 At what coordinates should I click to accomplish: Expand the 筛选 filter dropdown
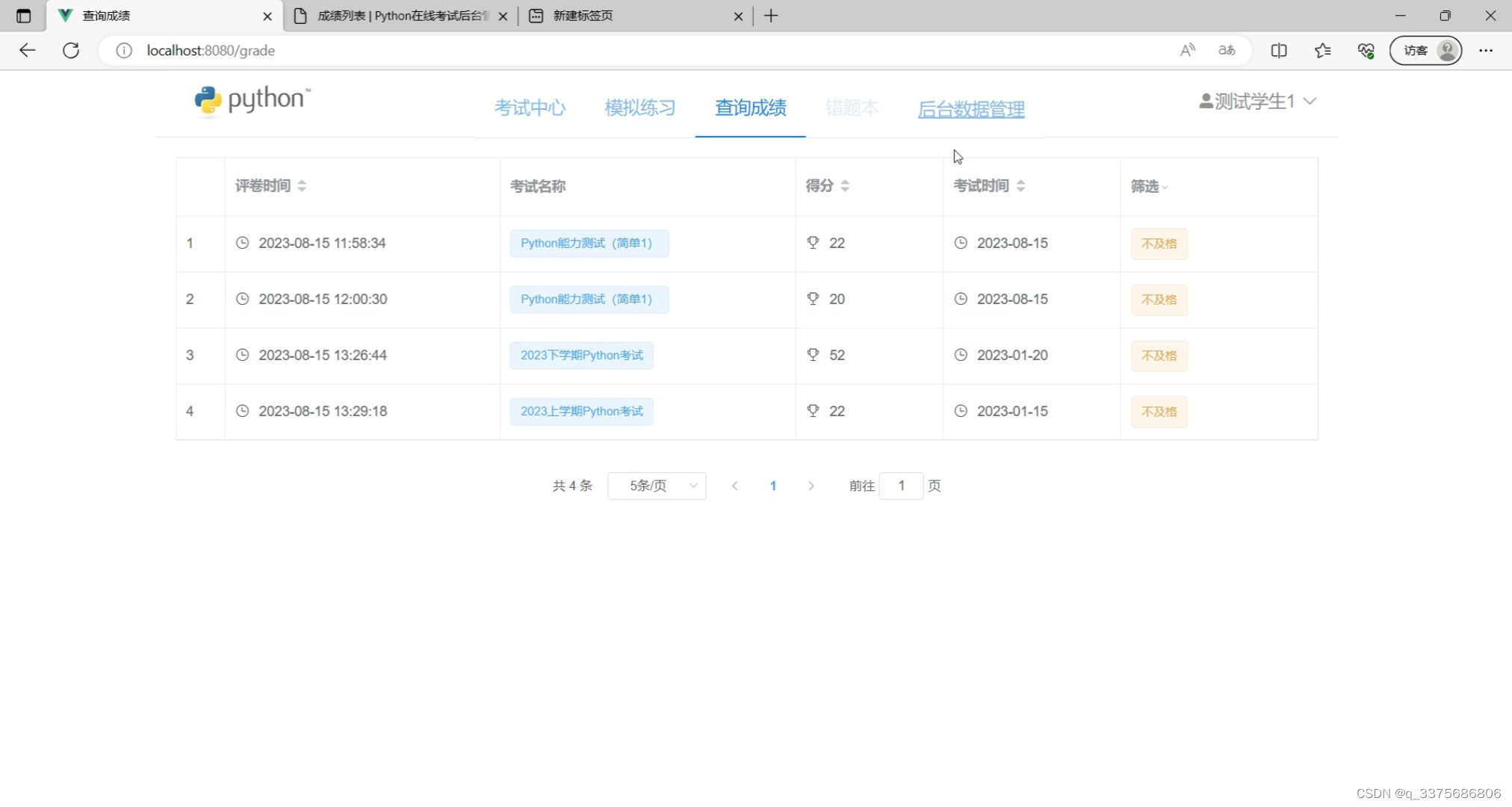(1149, 187)
